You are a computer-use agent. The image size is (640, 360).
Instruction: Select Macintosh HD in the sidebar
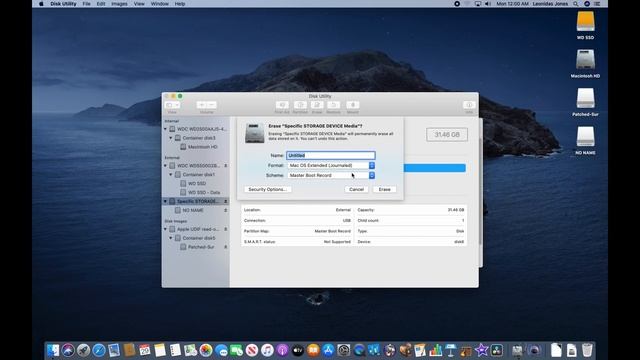point(202,147)
